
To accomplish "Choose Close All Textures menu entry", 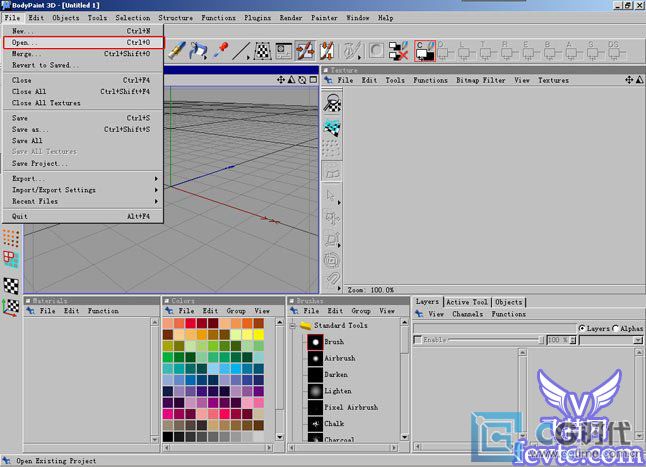I will click(82, 103).
